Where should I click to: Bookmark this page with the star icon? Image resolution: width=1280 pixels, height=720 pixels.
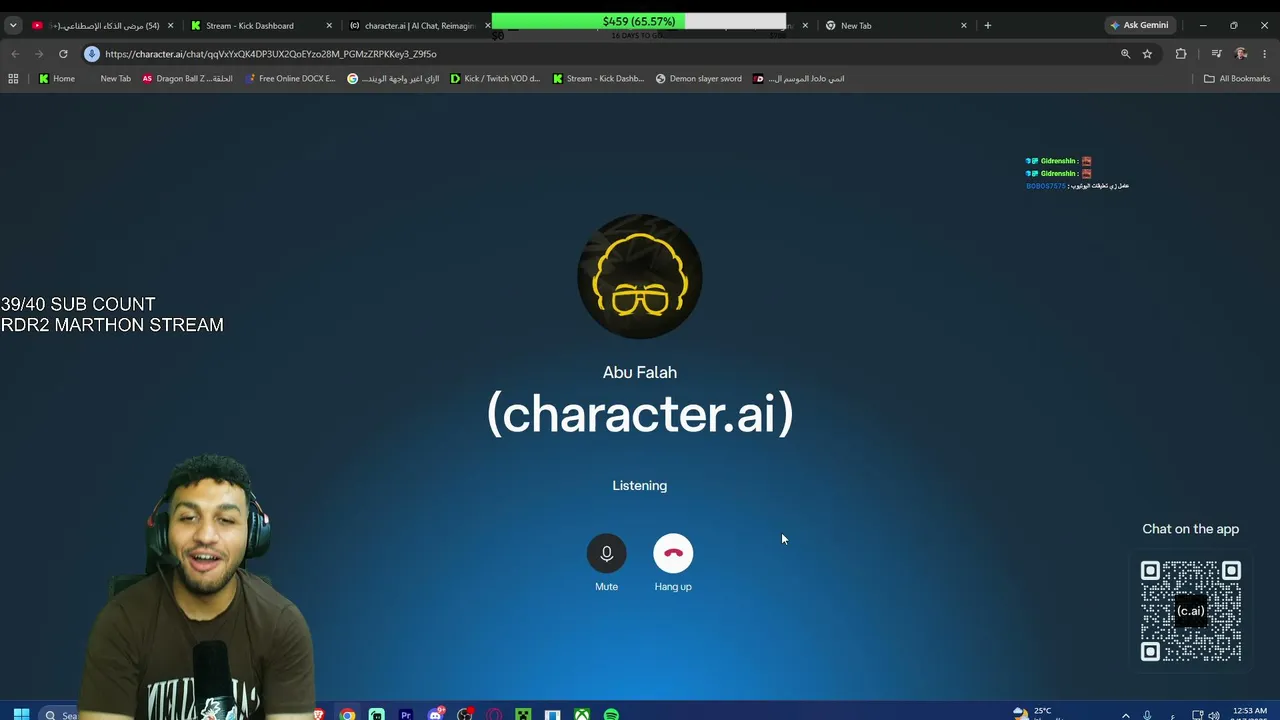(1147, 54)
